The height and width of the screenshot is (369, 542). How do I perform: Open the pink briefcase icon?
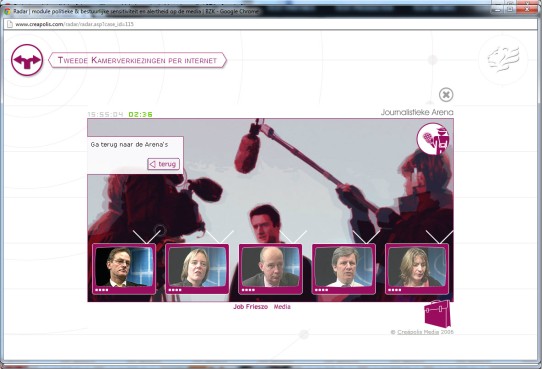[x=438, y=313]
